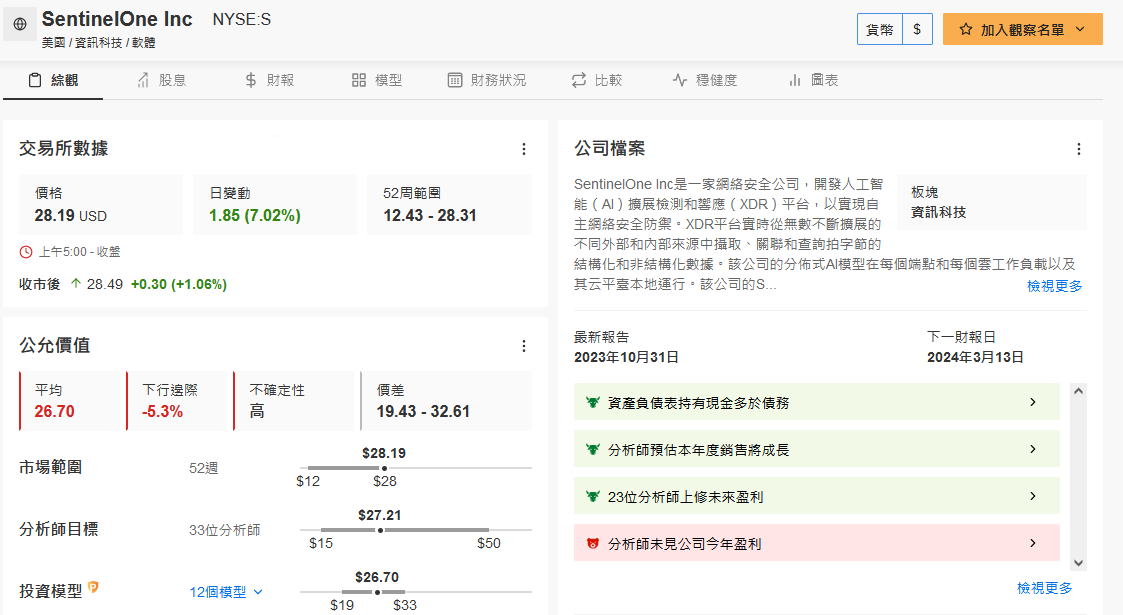Click the NYSE:S ticker label
This screenshot has width=1123, height=615.
click(241, 20)
